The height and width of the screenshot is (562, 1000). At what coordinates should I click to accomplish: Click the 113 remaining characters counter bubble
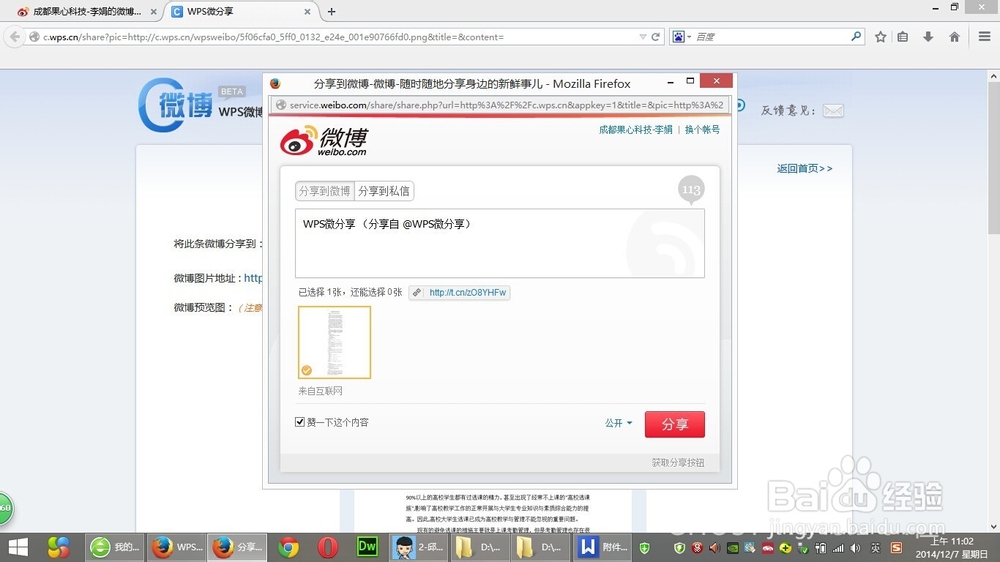coord(691,189)
